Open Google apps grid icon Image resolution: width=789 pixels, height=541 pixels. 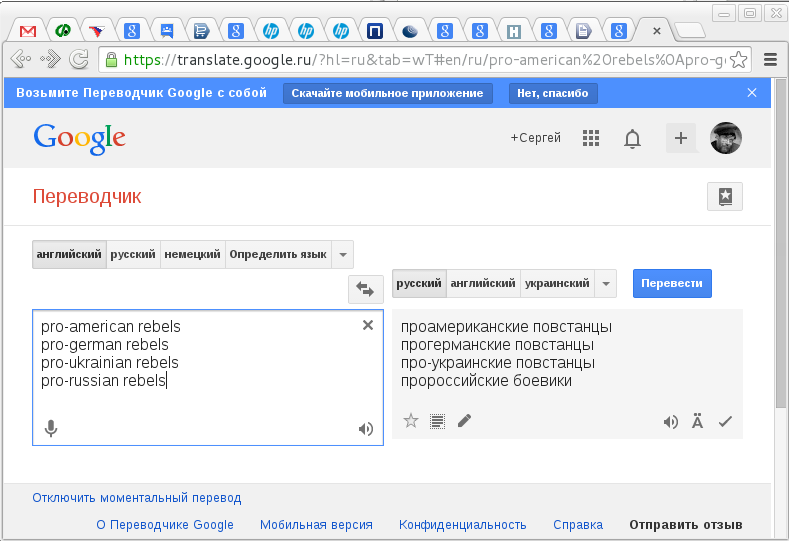(590, 138)
